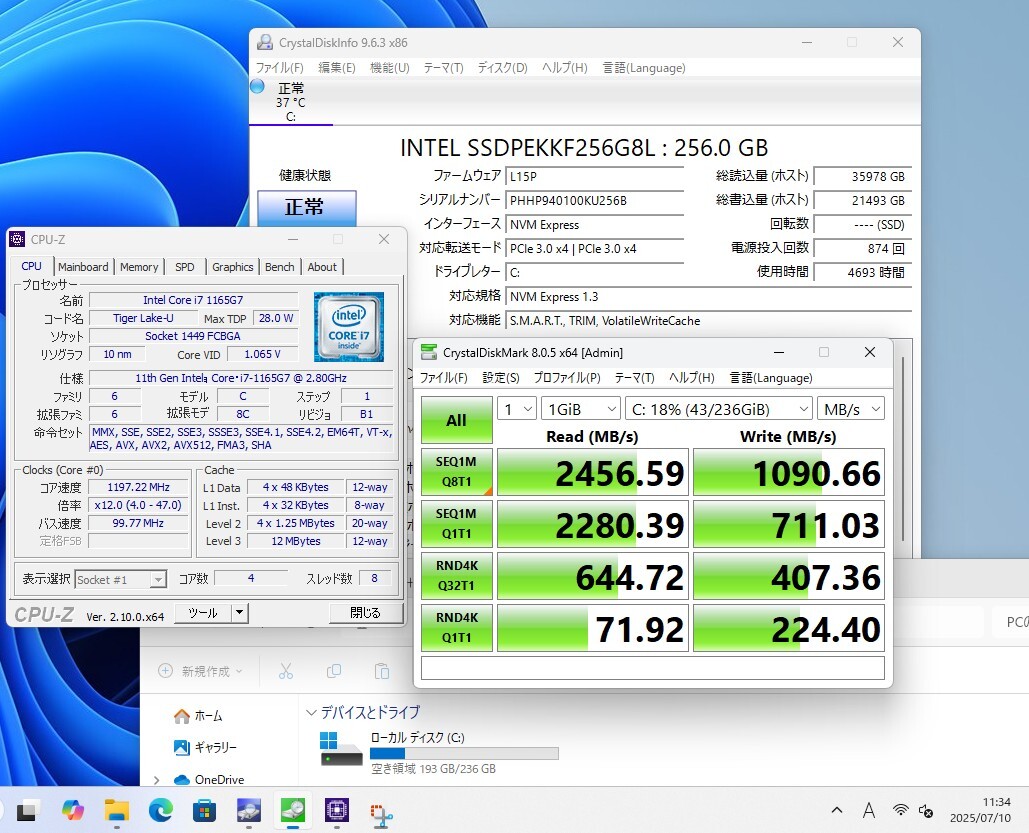This screenshot has width=1029, height=833.
Task: Click 正常 health status button in CrystalDiskInfo
Action: pos(306,207)
